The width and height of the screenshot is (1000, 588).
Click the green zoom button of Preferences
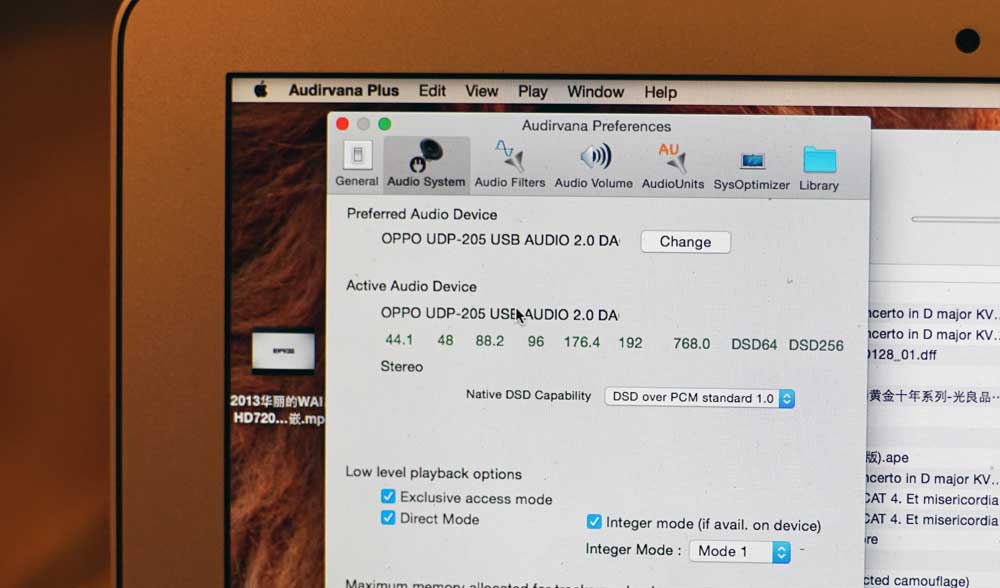[x=385, y=124]
